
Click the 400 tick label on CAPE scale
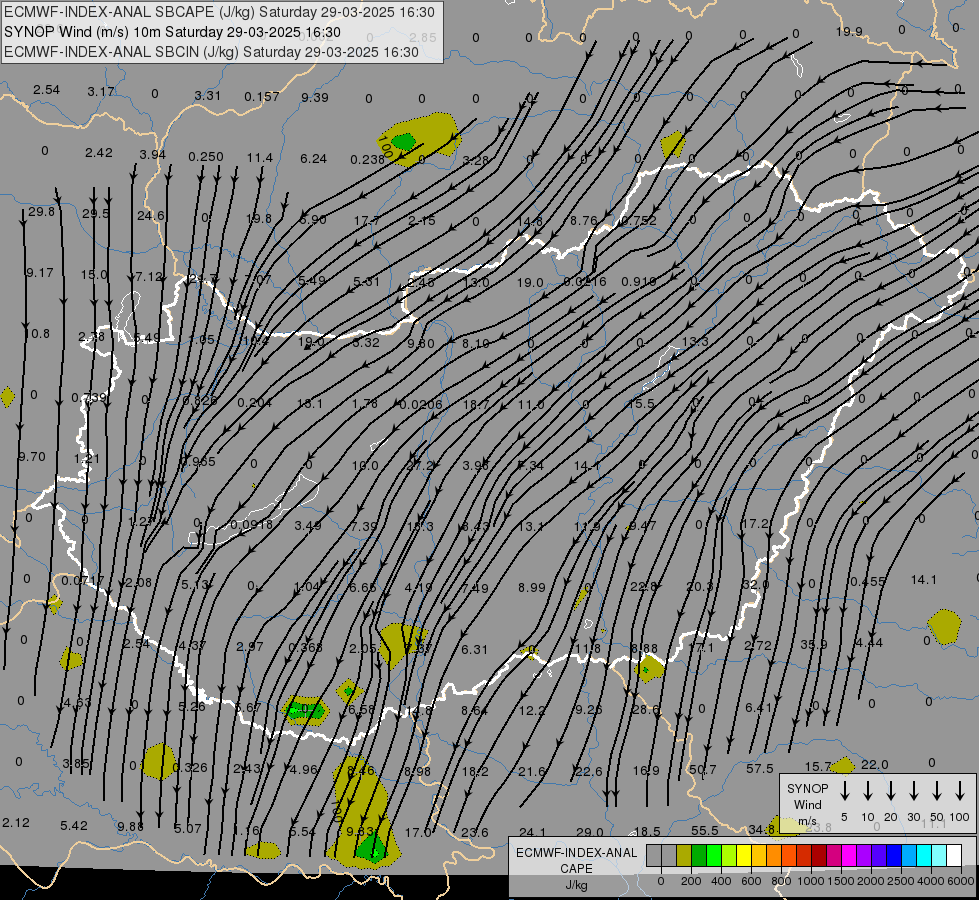(721, 881)
